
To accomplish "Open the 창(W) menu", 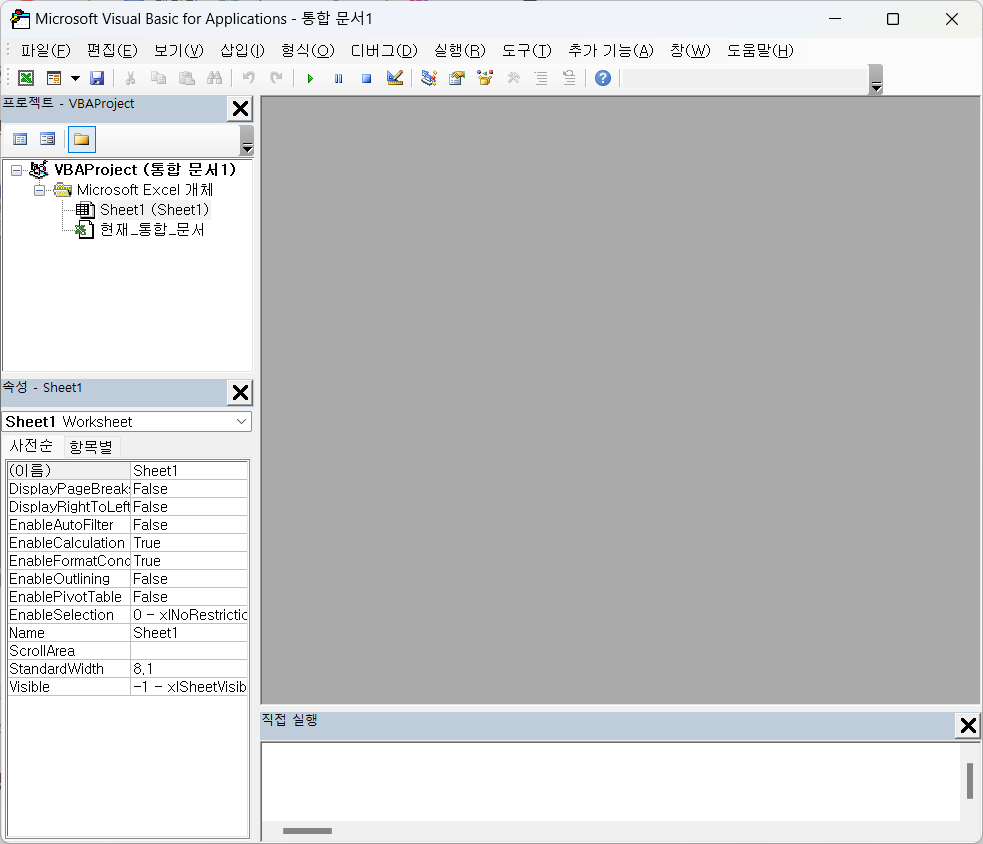I will point(690,51).
